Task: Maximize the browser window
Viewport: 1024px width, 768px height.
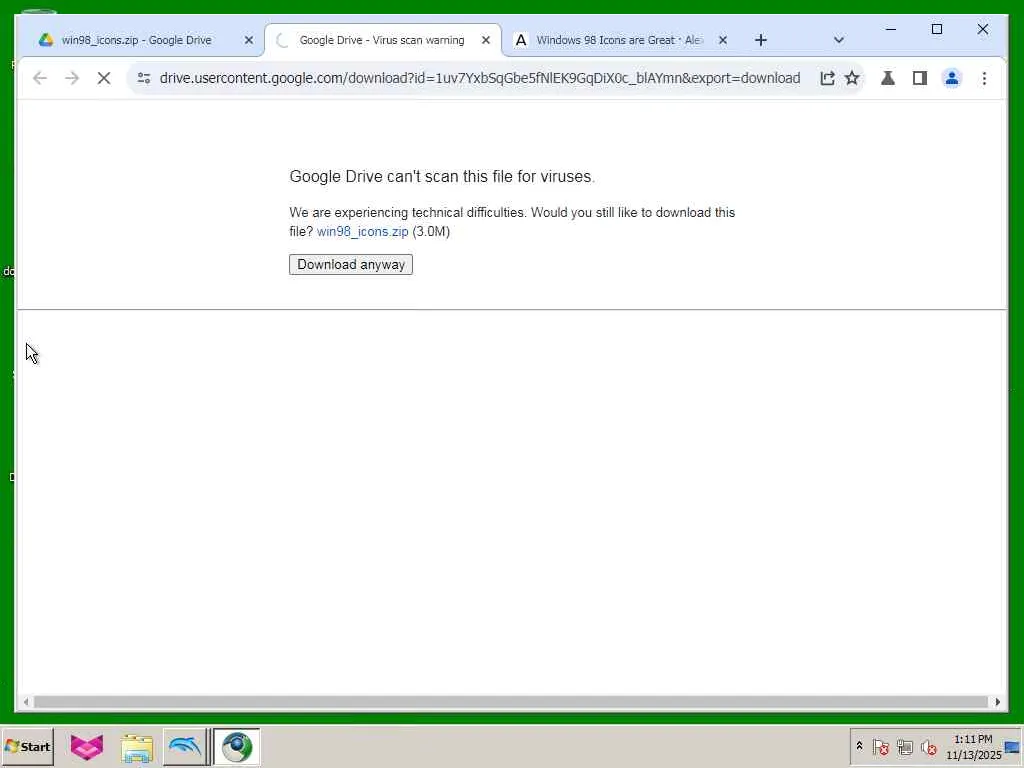Action: point(936,29)
